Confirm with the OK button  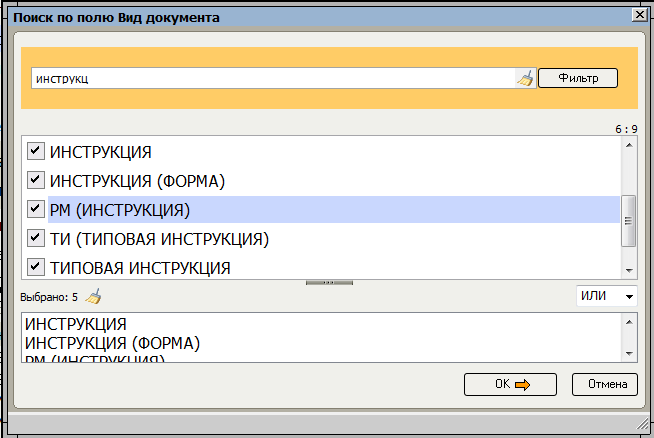pyautogui.click(x=510, y=384)
